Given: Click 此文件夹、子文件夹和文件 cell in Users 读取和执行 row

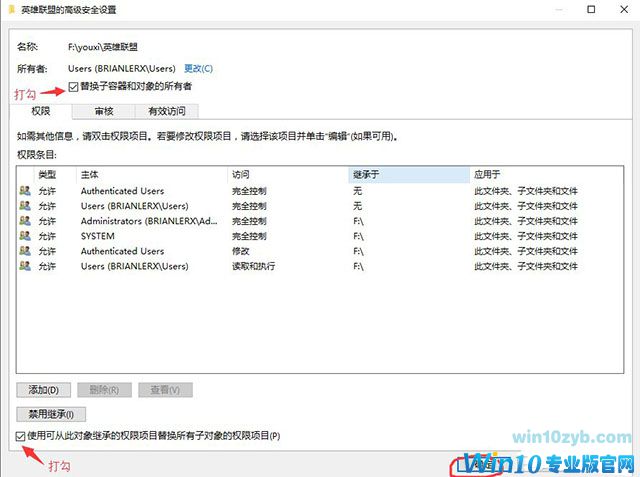Looking at the screenshot, I should coord(526,266).
